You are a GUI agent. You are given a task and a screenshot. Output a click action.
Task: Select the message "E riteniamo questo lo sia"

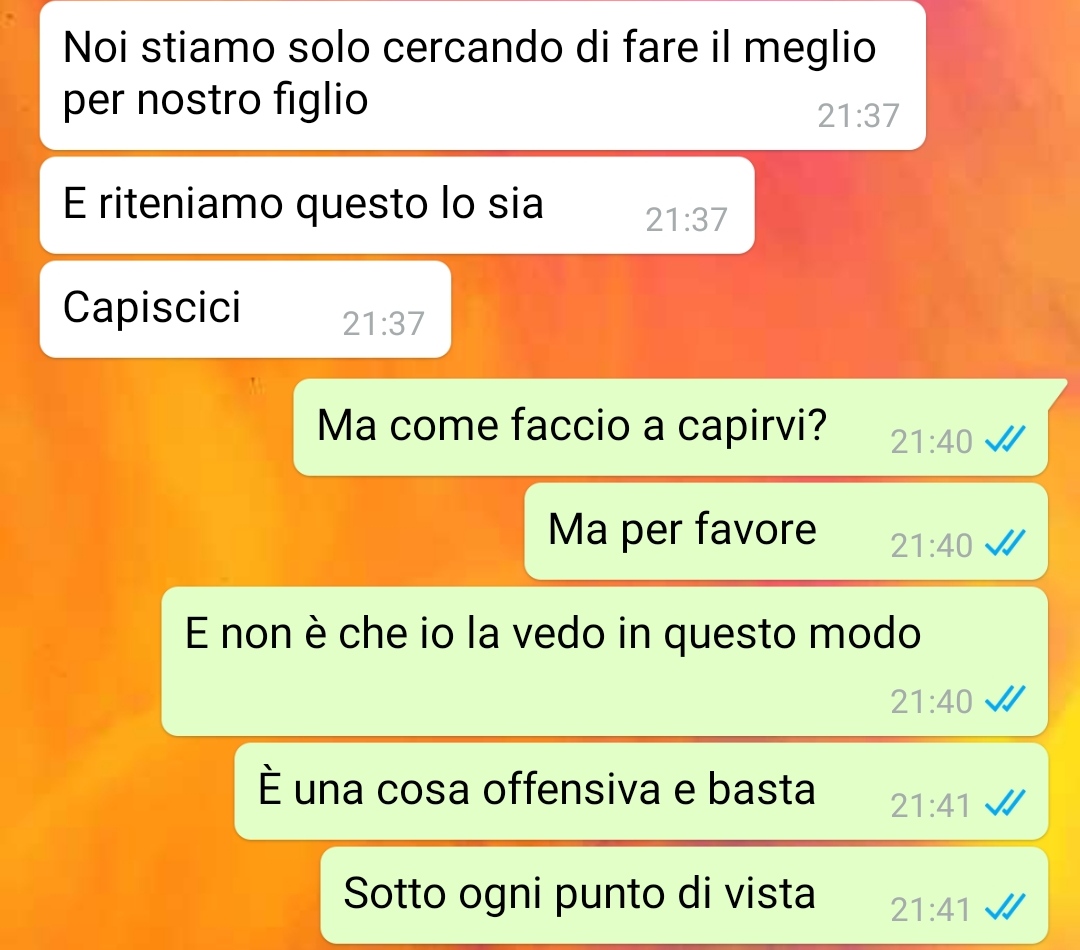397,205
